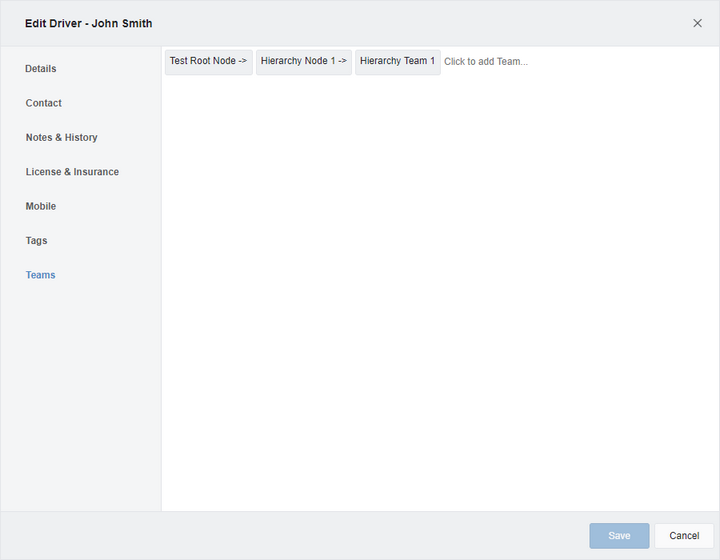This screenshot has width=720, height=560.
Task: Select License & Insurance in sidebar
Action: pyautogui.click(x=72, y=172)
